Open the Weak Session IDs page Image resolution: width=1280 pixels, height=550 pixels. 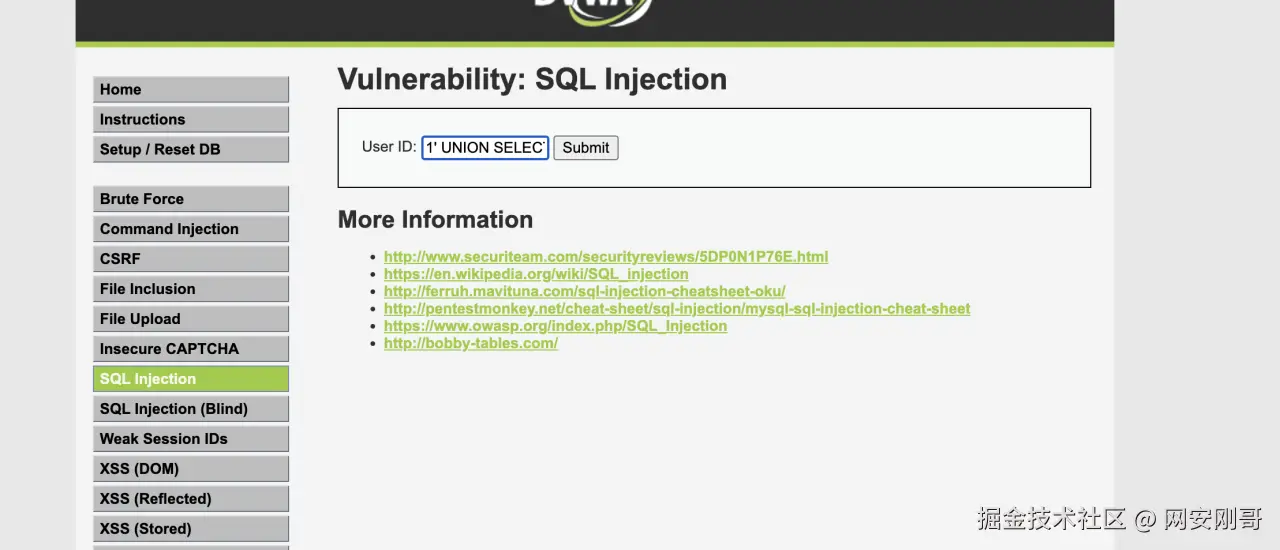tap(190, 439)
